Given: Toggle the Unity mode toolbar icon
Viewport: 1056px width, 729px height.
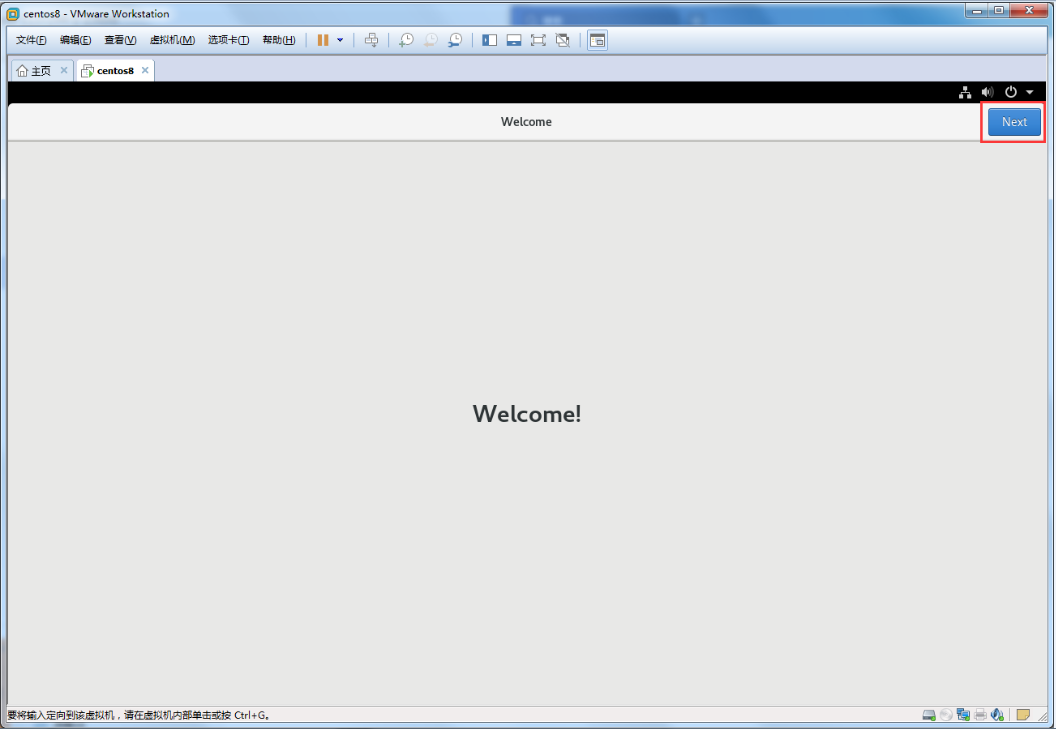Looking at the screenshot, I should pos(563,40).
